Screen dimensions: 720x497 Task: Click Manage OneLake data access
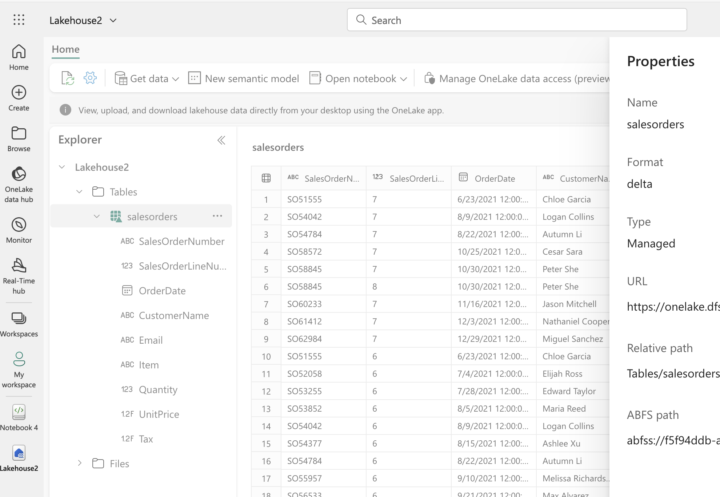(x=516, y=78)
